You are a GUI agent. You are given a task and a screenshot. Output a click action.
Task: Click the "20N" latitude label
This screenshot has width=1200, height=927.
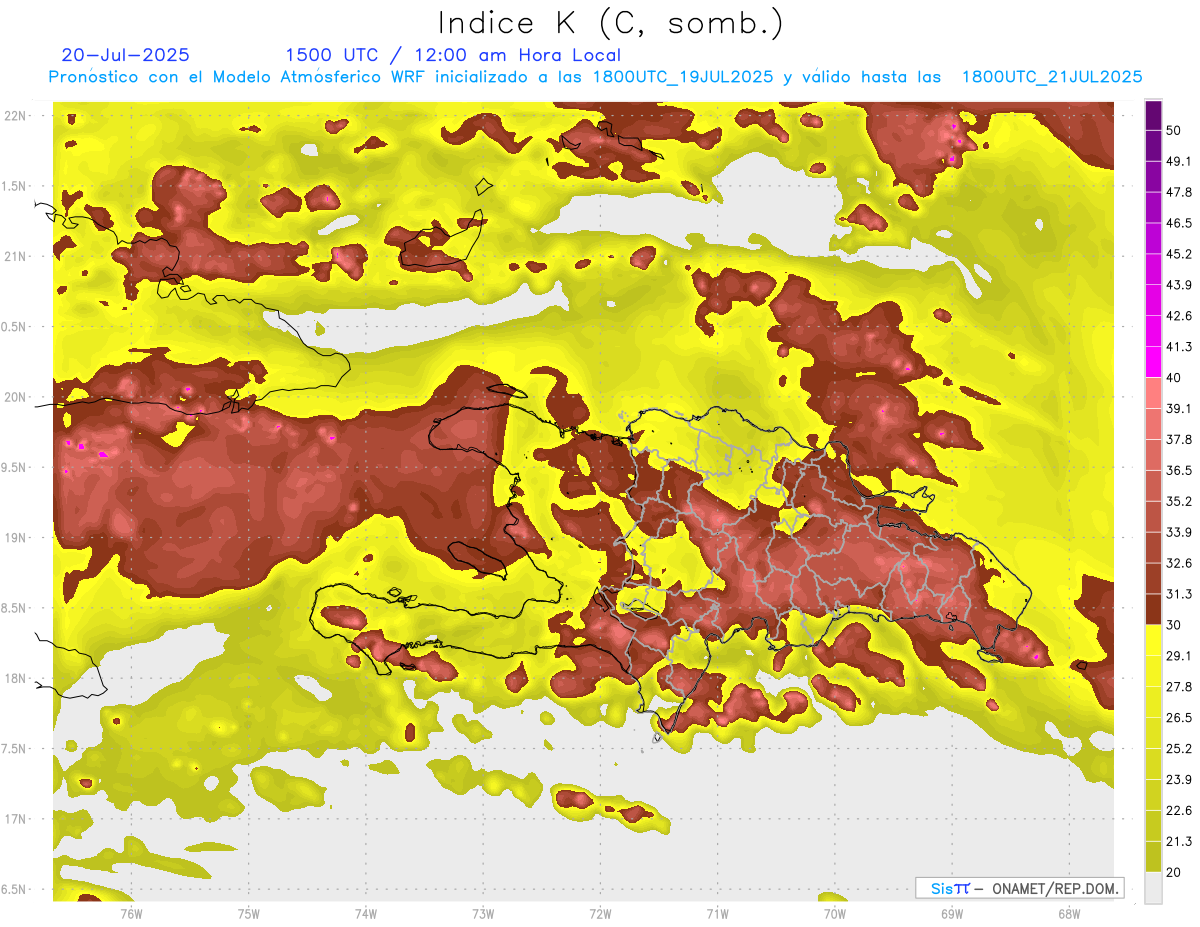(x=17, y=397)
